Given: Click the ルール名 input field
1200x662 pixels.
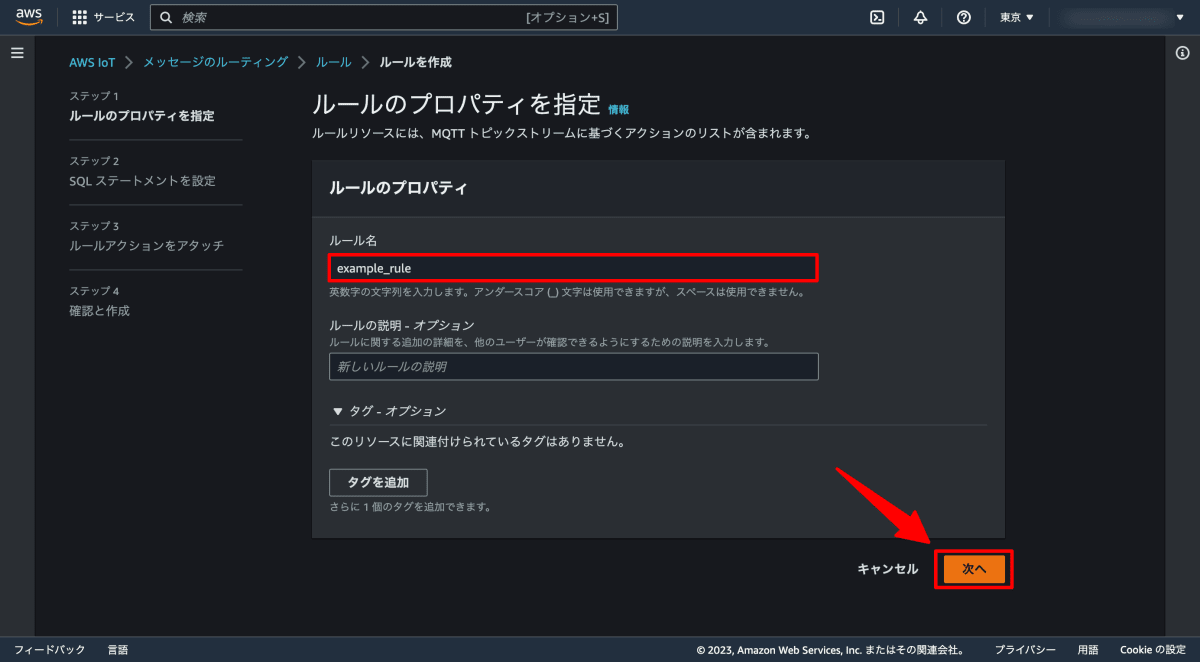Looking at the screenshot, I should (574, 268).
